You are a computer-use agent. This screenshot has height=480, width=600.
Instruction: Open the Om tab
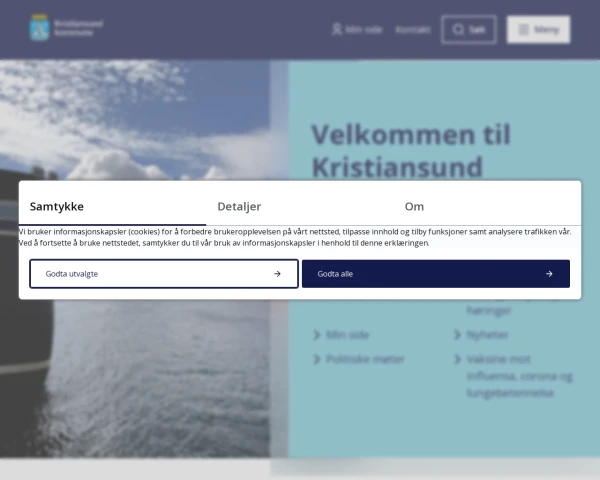point(487,206)
